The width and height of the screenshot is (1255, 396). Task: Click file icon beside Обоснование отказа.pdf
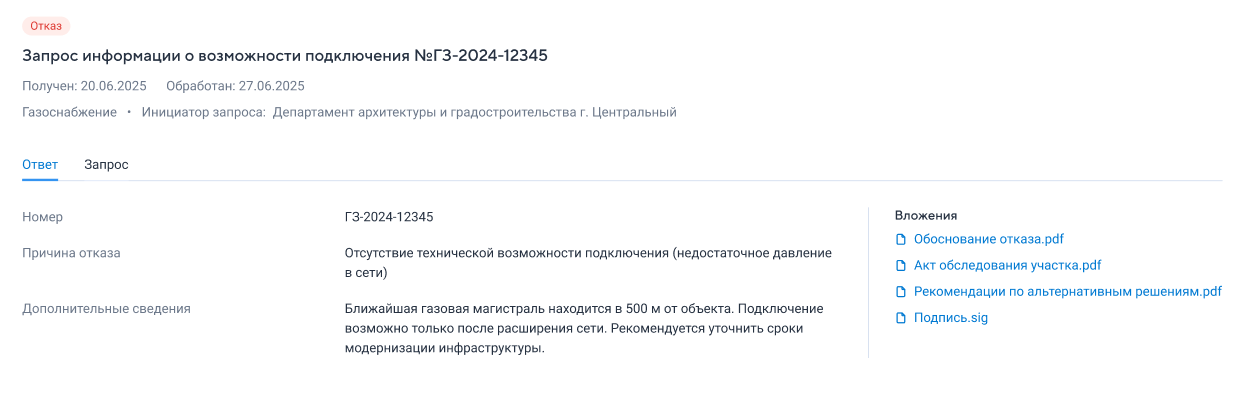pos(901,239)
